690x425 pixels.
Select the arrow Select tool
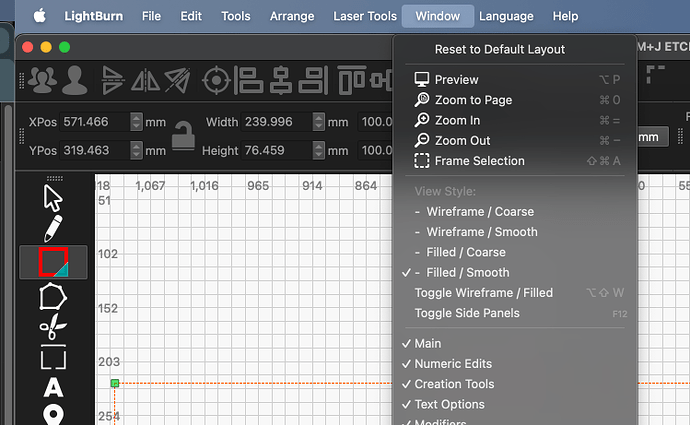53,197
